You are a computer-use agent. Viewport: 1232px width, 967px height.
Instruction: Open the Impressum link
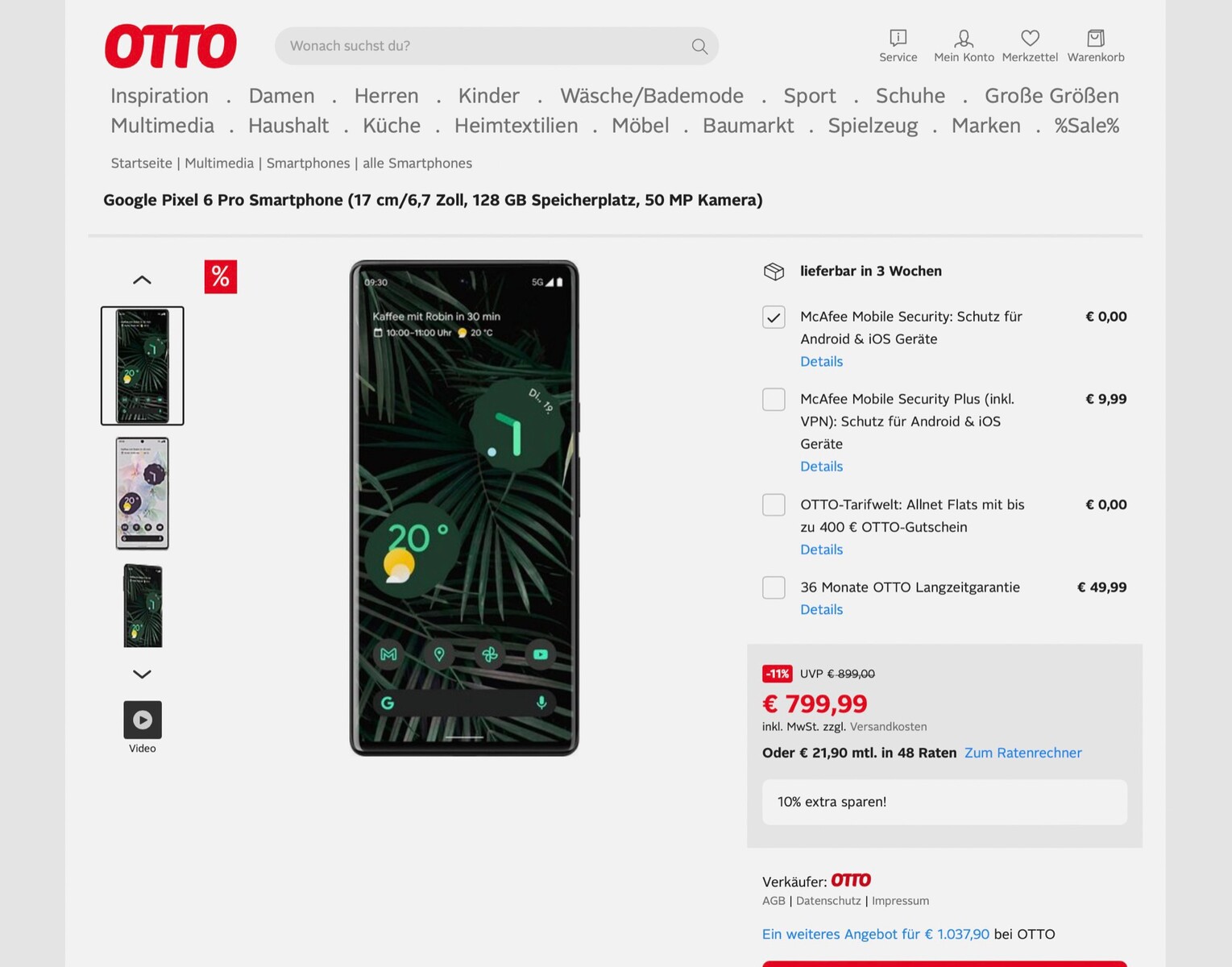pyautogui.click(x=901, y=901)
